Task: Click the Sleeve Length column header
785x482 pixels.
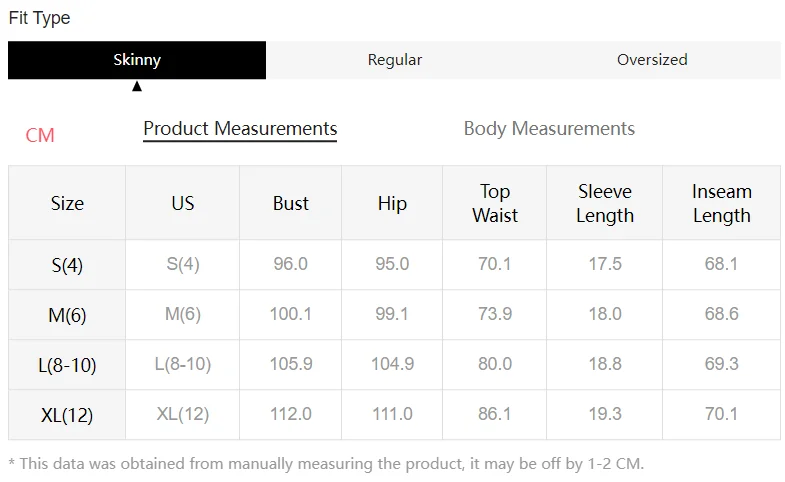Action: [x=605, y=203]
